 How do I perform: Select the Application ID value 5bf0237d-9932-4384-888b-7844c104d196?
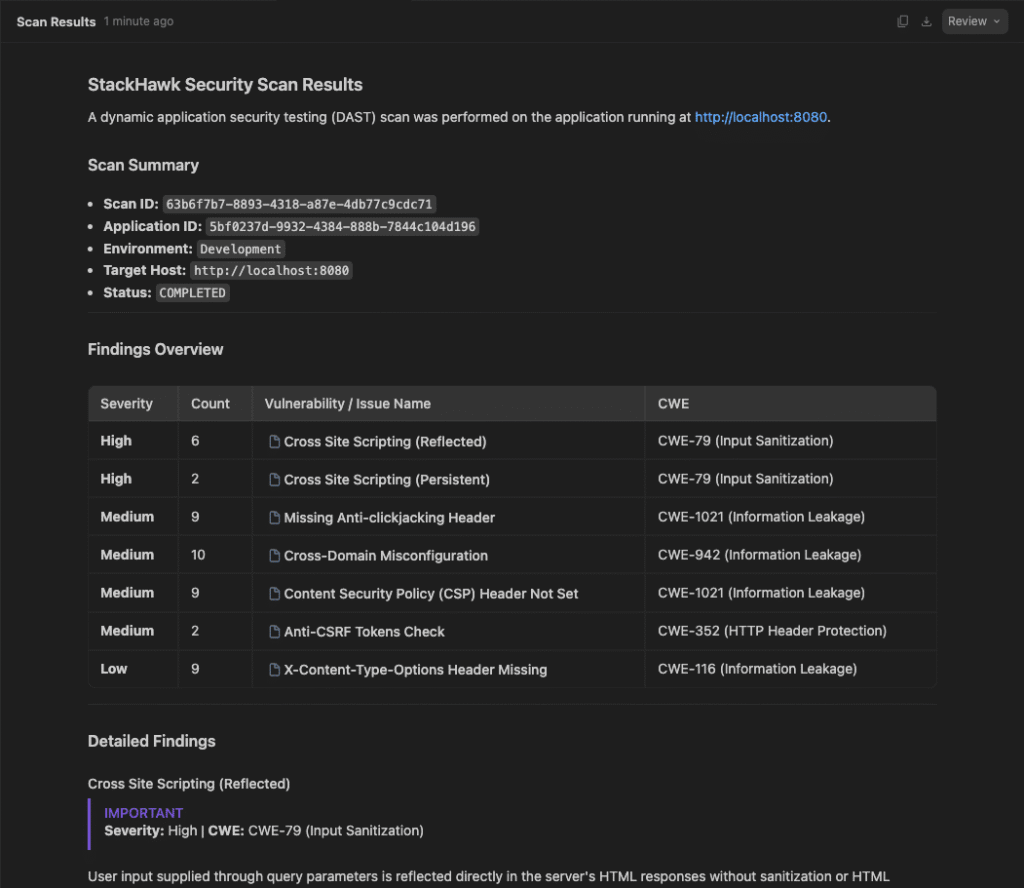point(342,227)
